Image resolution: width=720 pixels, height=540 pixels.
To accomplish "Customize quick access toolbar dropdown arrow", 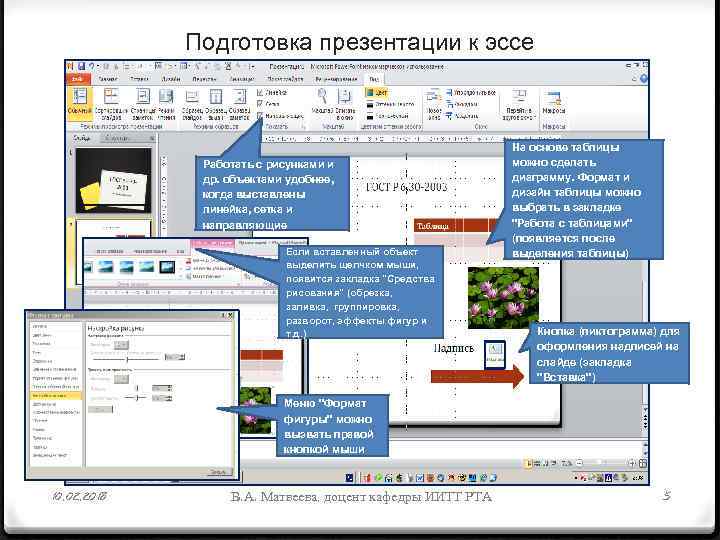I will 253,67.
